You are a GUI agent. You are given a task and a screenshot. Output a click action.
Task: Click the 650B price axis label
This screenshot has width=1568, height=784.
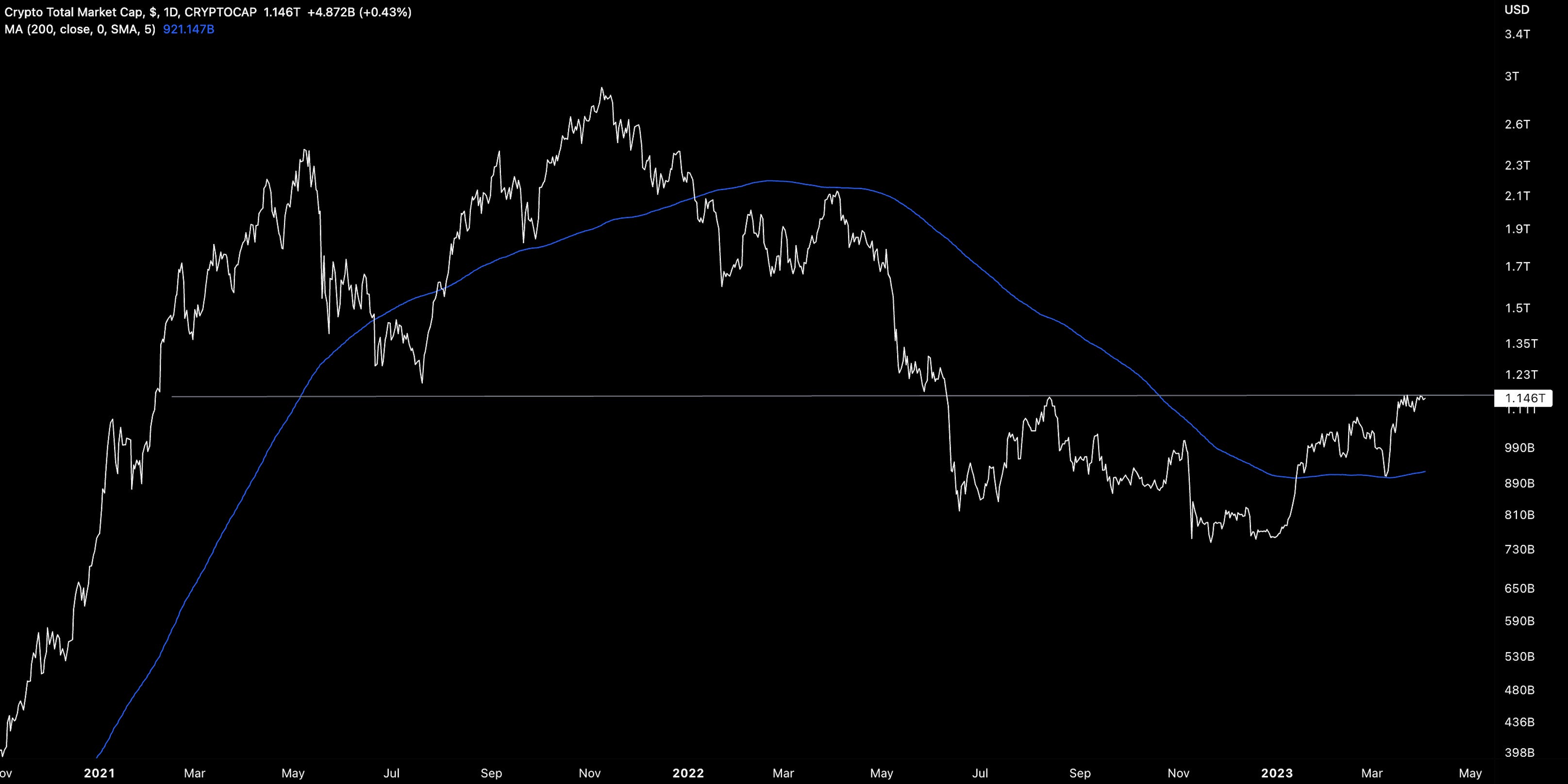(x=1519, y=588)
